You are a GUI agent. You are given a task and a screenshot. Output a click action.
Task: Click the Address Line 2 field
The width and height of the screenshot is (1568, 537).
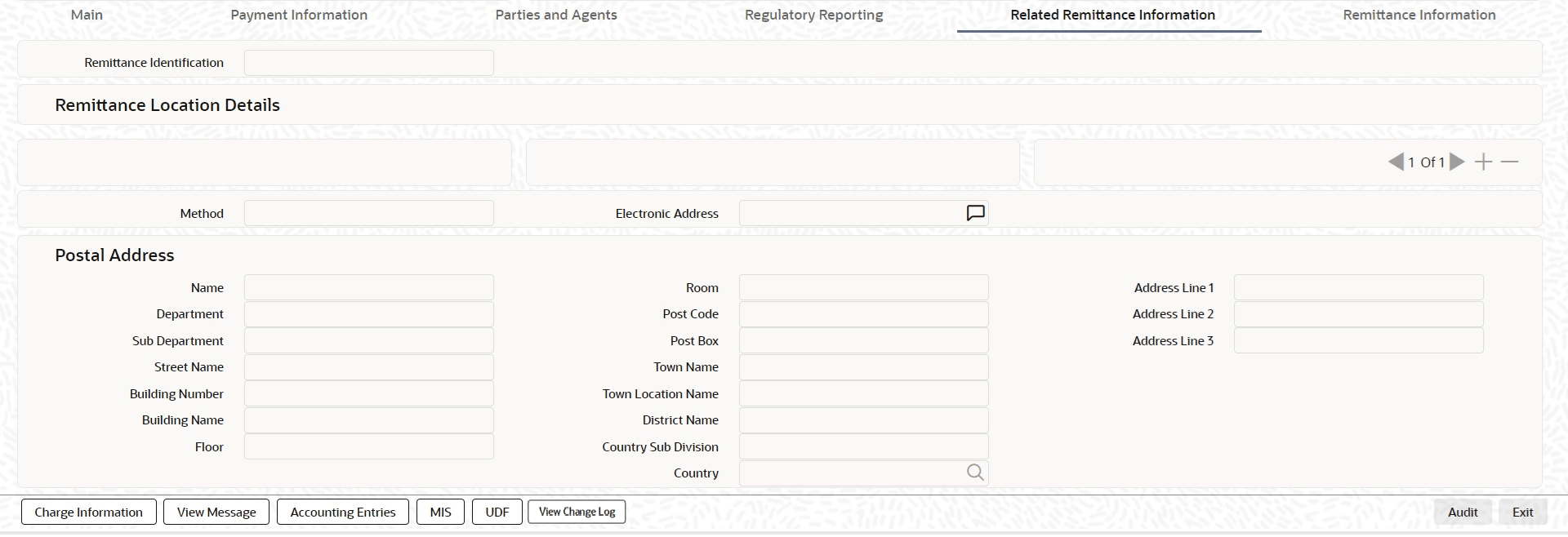click(x=1359, y=314)
